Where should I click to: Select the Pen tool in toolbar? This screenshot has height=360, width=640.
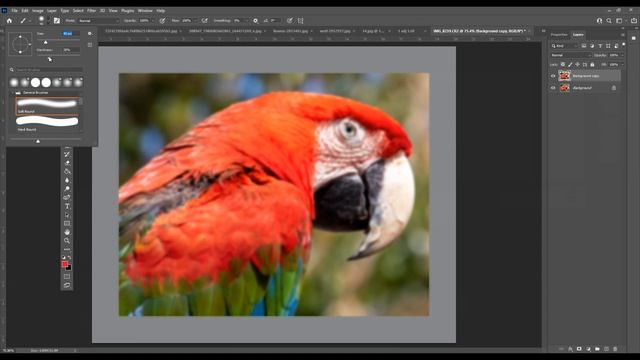point(67,198)
